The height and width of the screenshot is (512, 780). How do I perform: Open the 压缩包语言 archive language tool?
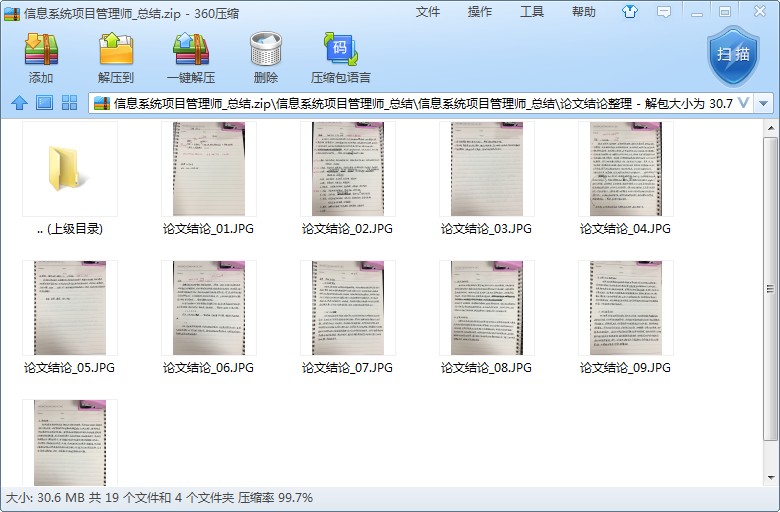coord(340,57)
